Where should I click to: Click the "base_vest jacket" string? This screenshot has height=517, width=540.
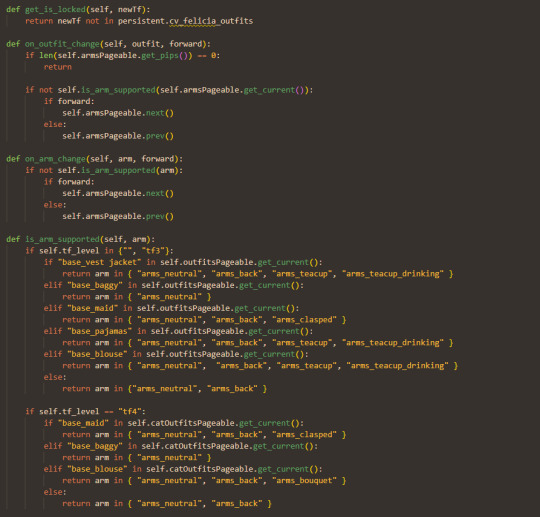[x=100, y=262]
